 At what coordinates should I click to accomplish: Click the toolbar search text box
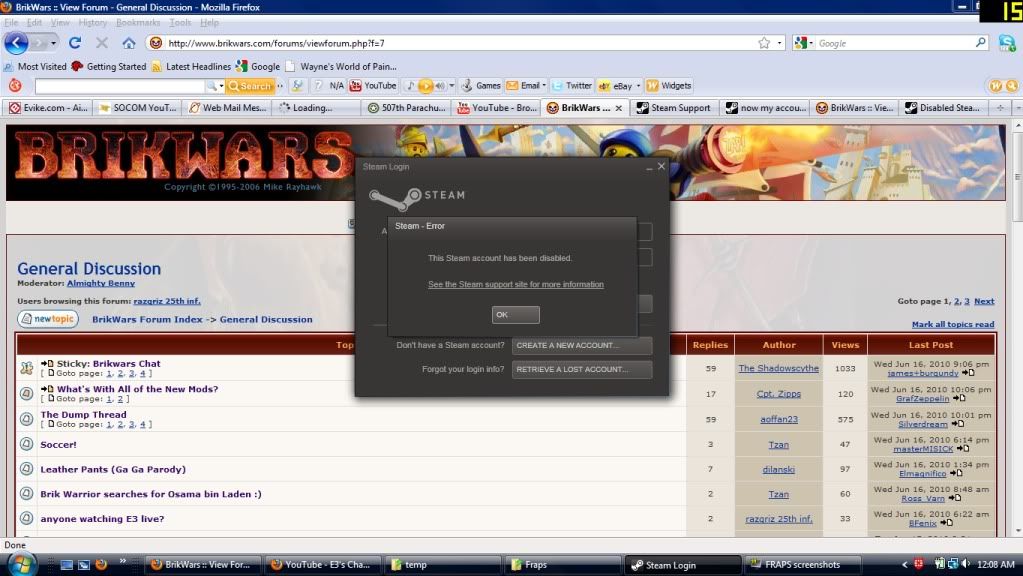120,85
